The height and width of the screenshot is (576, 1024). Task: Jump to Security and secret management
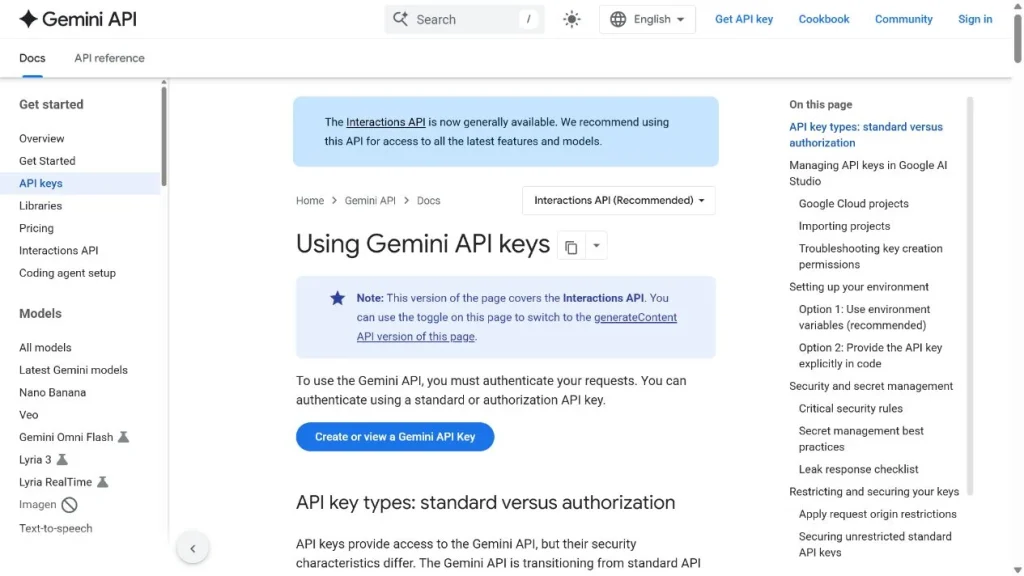(x=871, y=386)
